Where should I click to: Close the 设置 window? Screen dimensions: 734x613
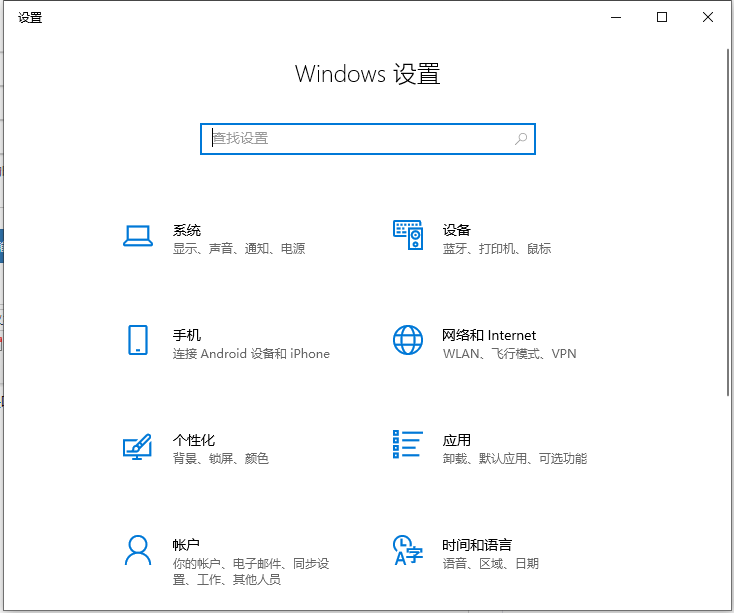(x=708, y=17)
